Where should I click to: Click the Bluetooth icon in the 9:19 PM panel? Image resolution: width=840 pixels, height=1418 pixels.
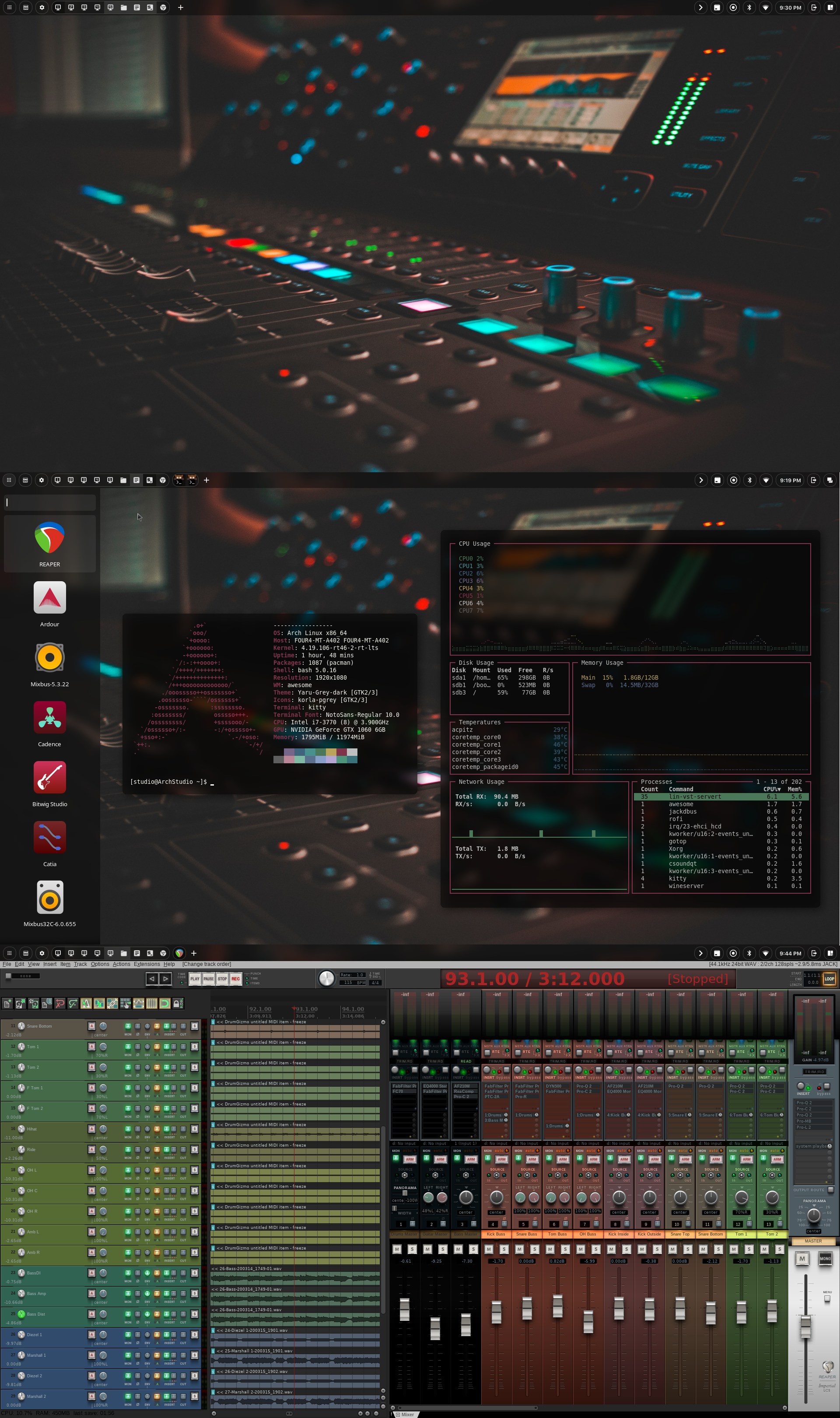click(749, 480)
